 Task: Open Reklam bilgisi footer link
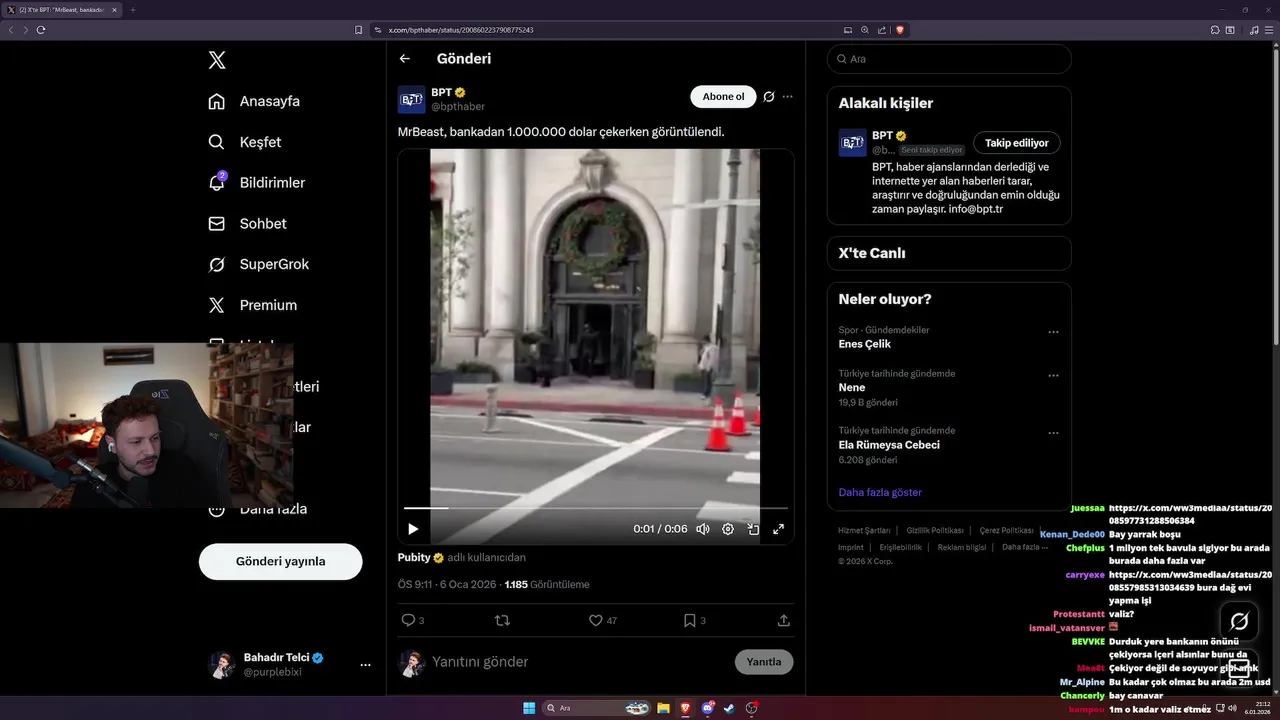(962, 547)
